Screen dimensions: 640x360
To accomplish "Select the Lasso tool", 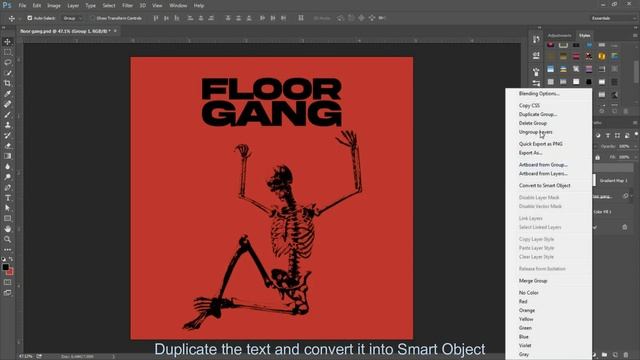I will pyautogui.click(x=7, y=62).
